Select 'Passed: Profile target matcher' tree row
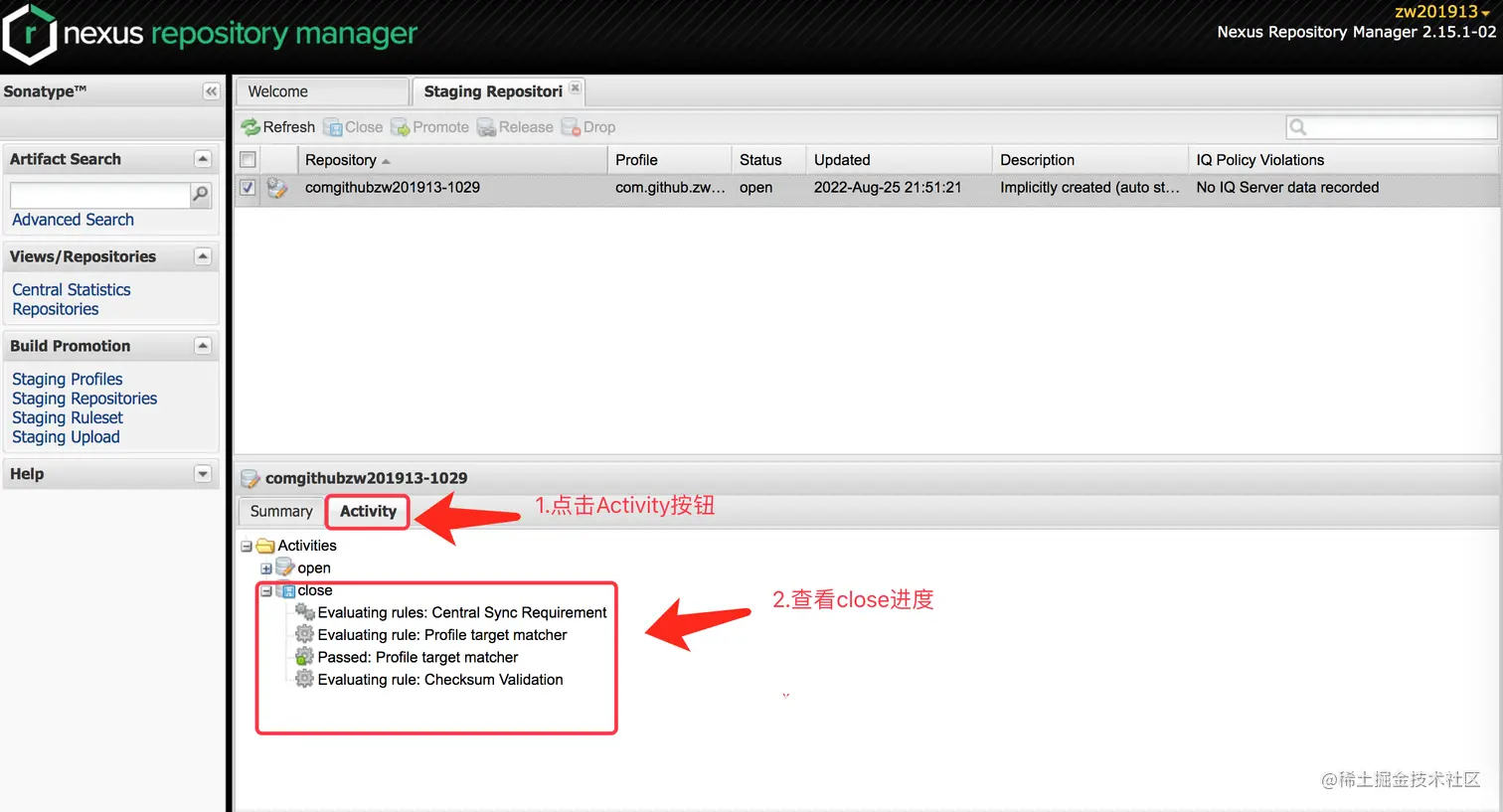 (417, 657)
